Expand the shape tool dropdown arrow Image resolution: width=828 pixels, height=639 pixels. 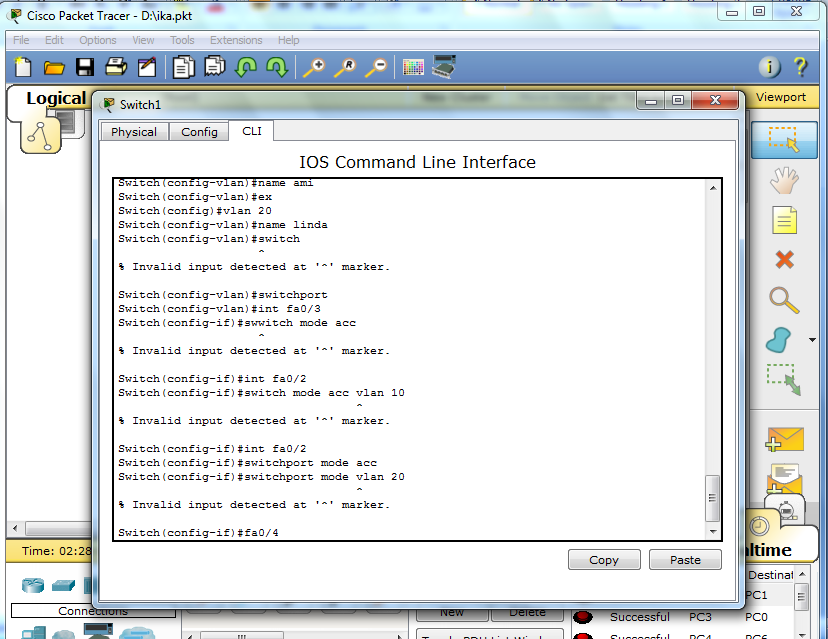(812, 340)
